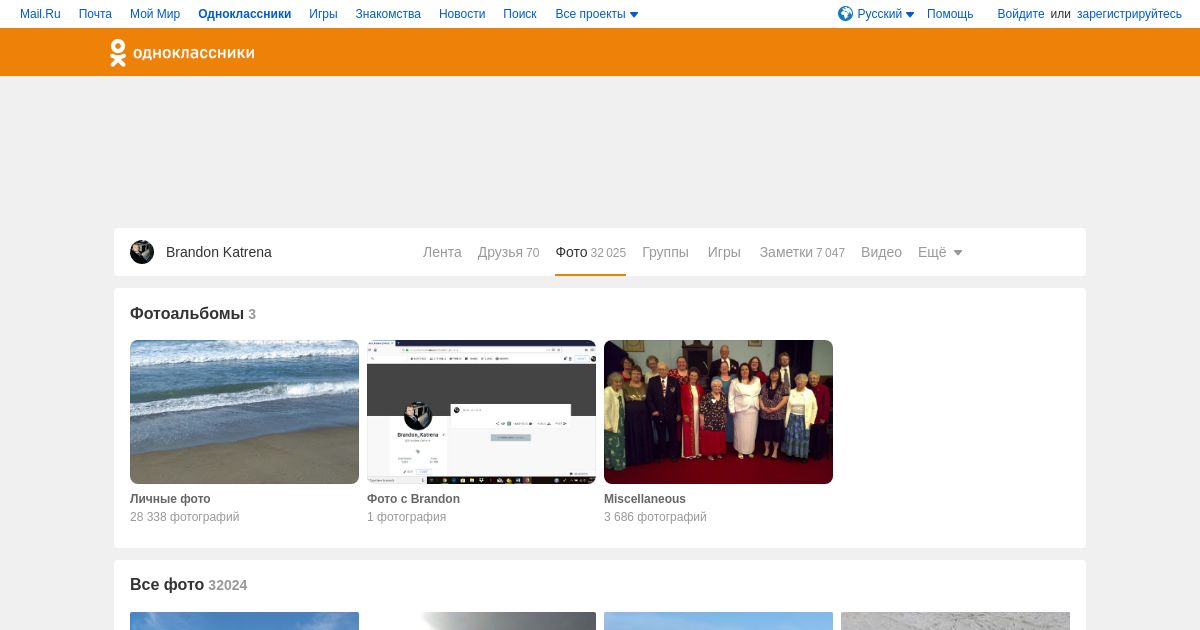This screenshot has height=630, width=1200.
Task: Click the Brandon Katrena profile name
Action: pos(219,252)
